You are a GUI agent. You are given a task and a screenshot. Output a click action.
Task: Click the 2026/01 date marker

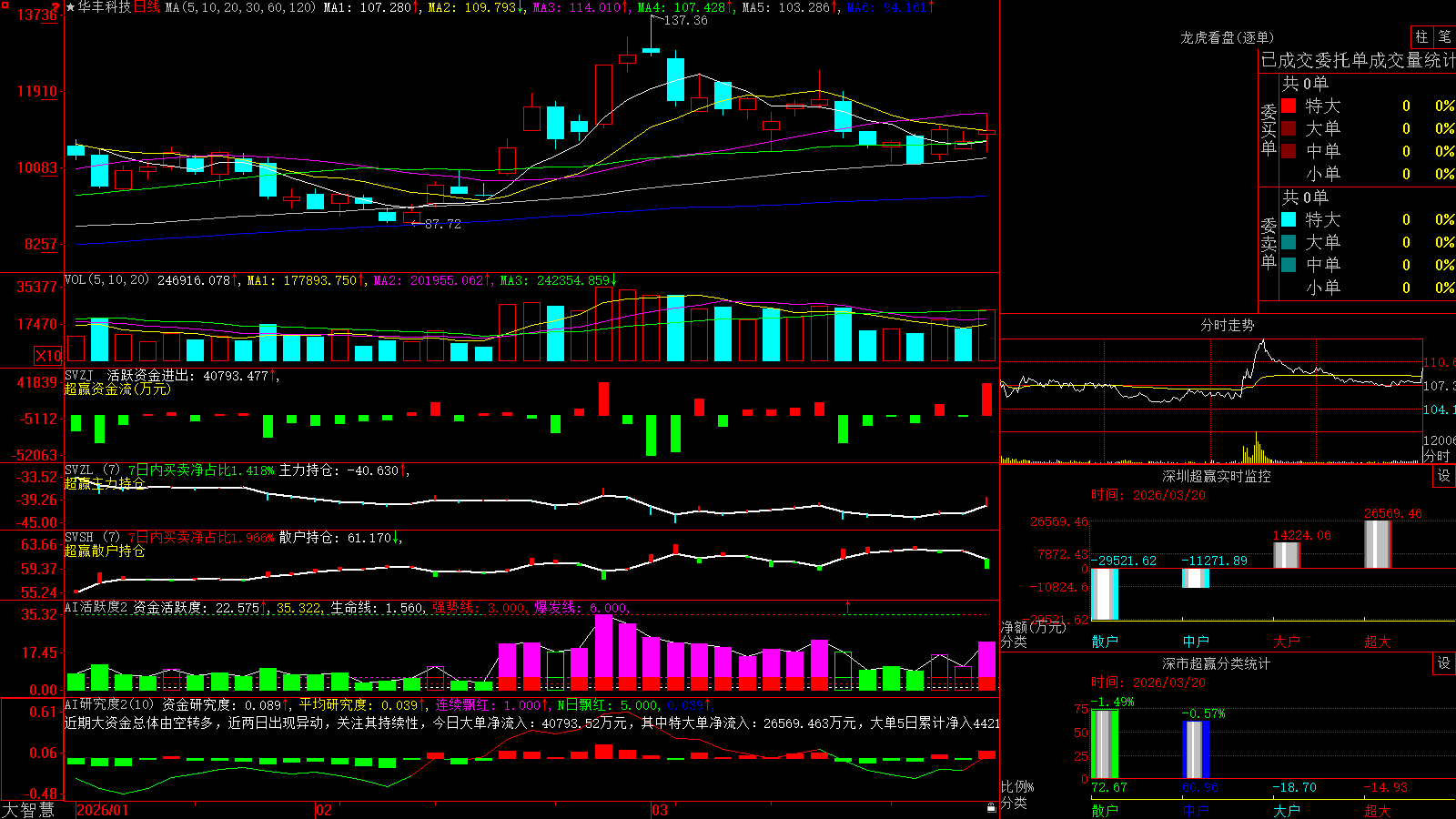point(102,810)
